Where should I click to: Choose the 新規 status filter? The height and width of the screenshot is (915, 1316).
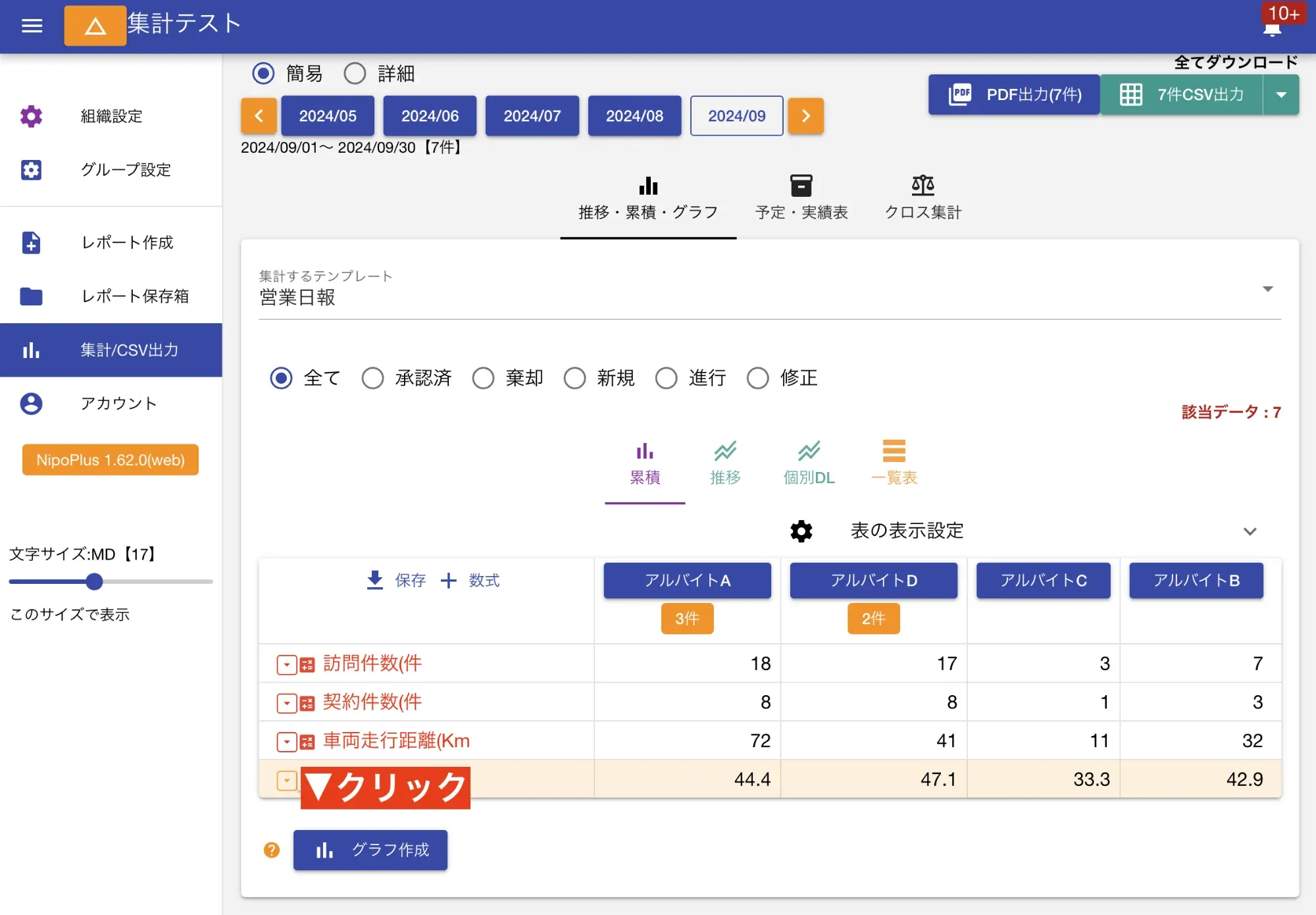pyautogui.click(x=575, y=379)
